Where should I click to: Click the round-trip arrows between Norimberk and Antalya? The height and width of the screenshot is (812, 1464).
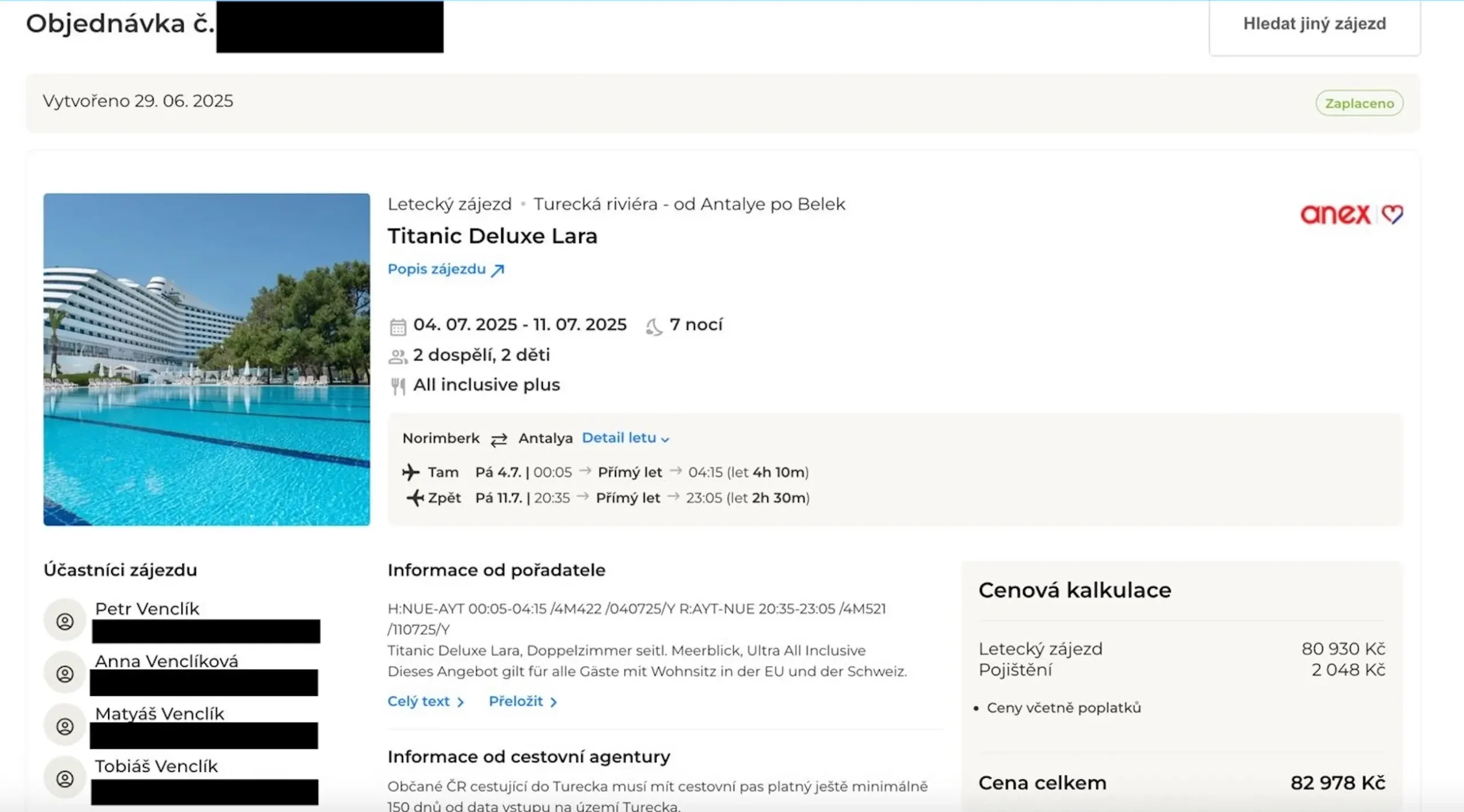click(x=499, y=439)
